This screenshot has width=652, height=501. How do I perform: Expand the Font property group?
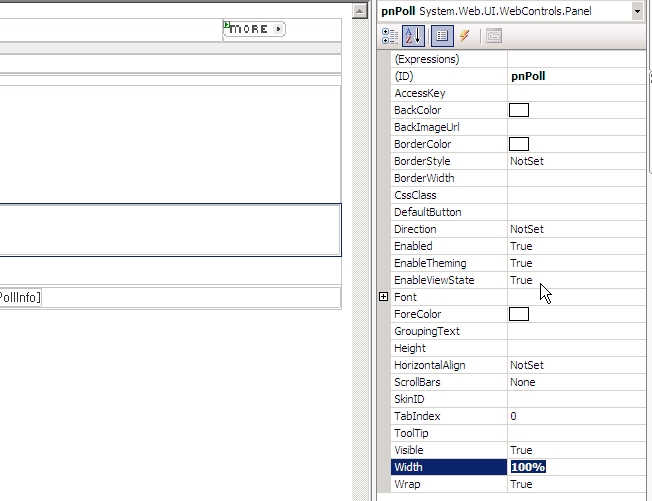(383, 296)
